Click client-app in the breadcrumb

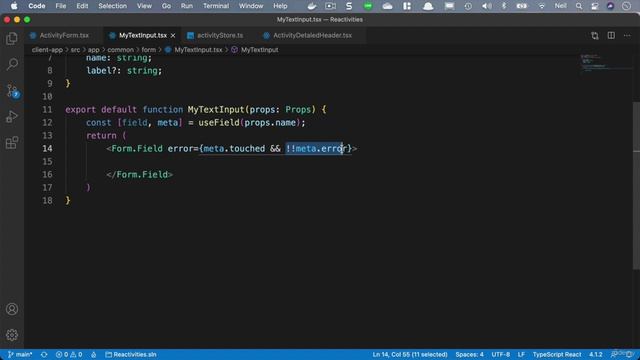(47, 50)
